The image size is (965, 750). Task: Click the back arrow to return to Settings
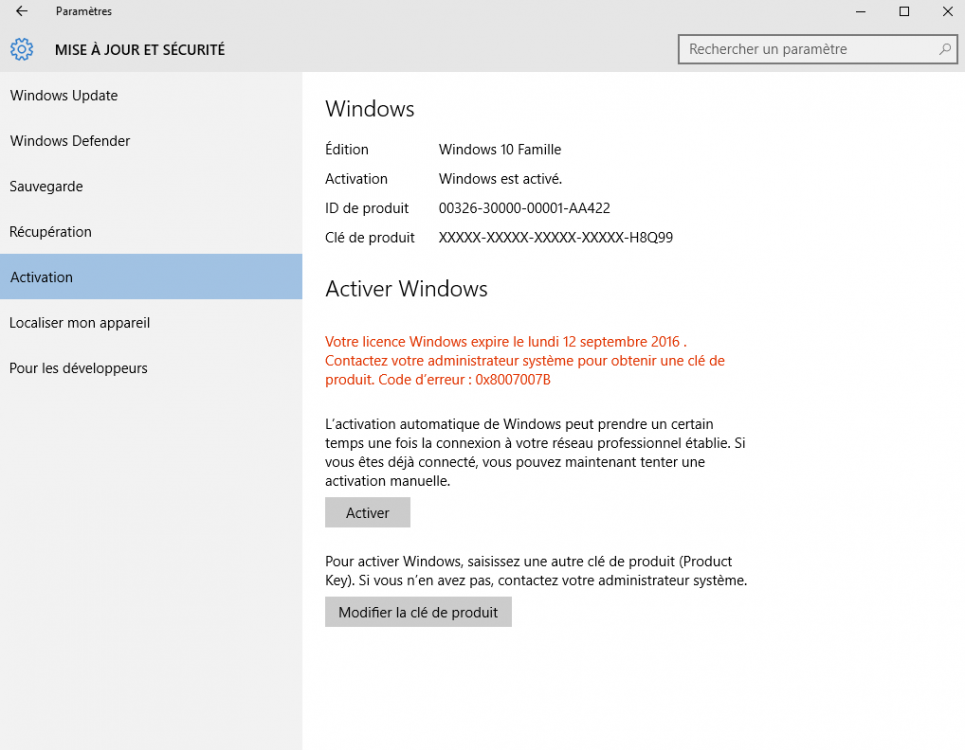tap(21, 11)
